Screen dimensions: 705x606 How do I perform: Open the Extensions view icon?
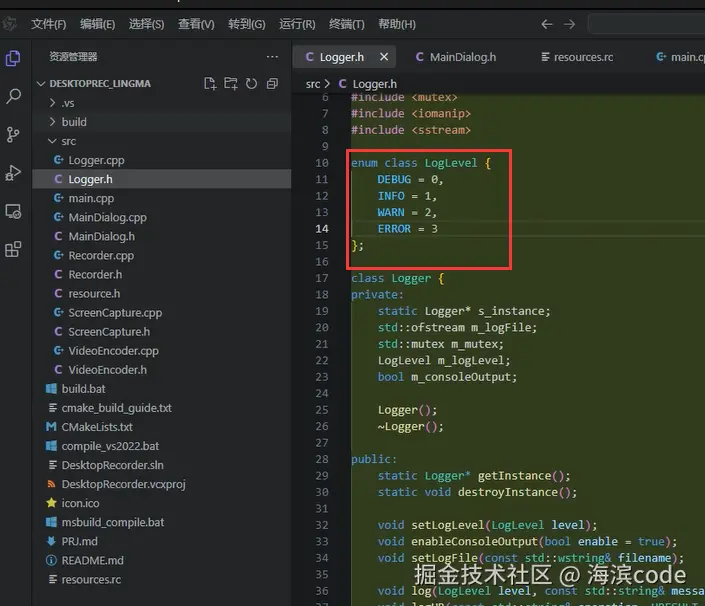click(x=13, y=250)
